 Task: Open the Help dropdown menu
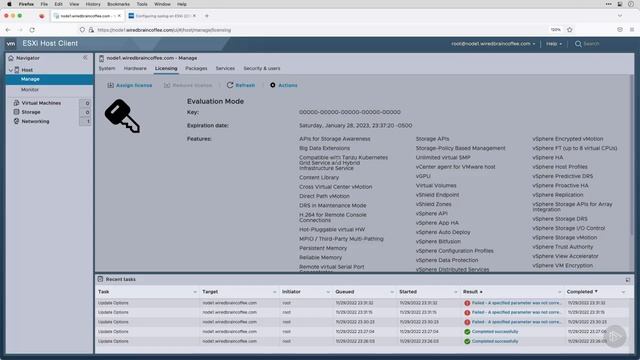(554, 44)
